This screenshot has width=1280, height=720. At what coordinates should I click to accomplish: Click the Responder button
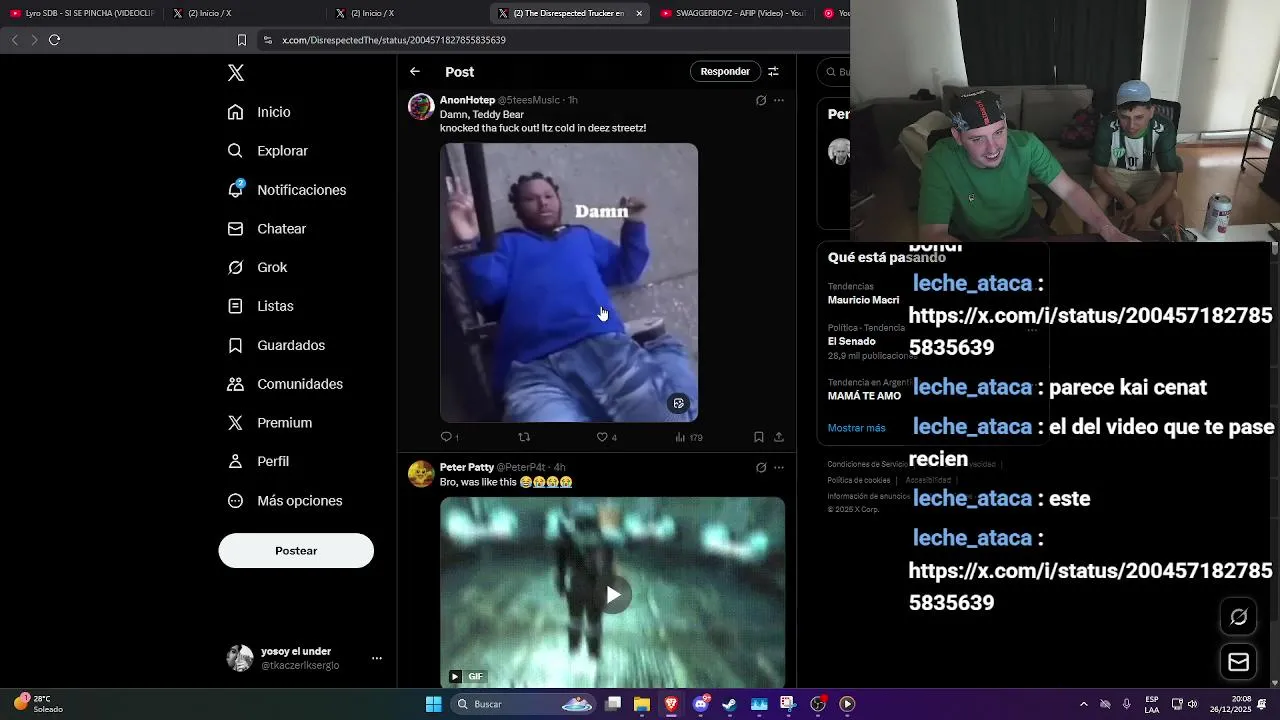point(725,72)
